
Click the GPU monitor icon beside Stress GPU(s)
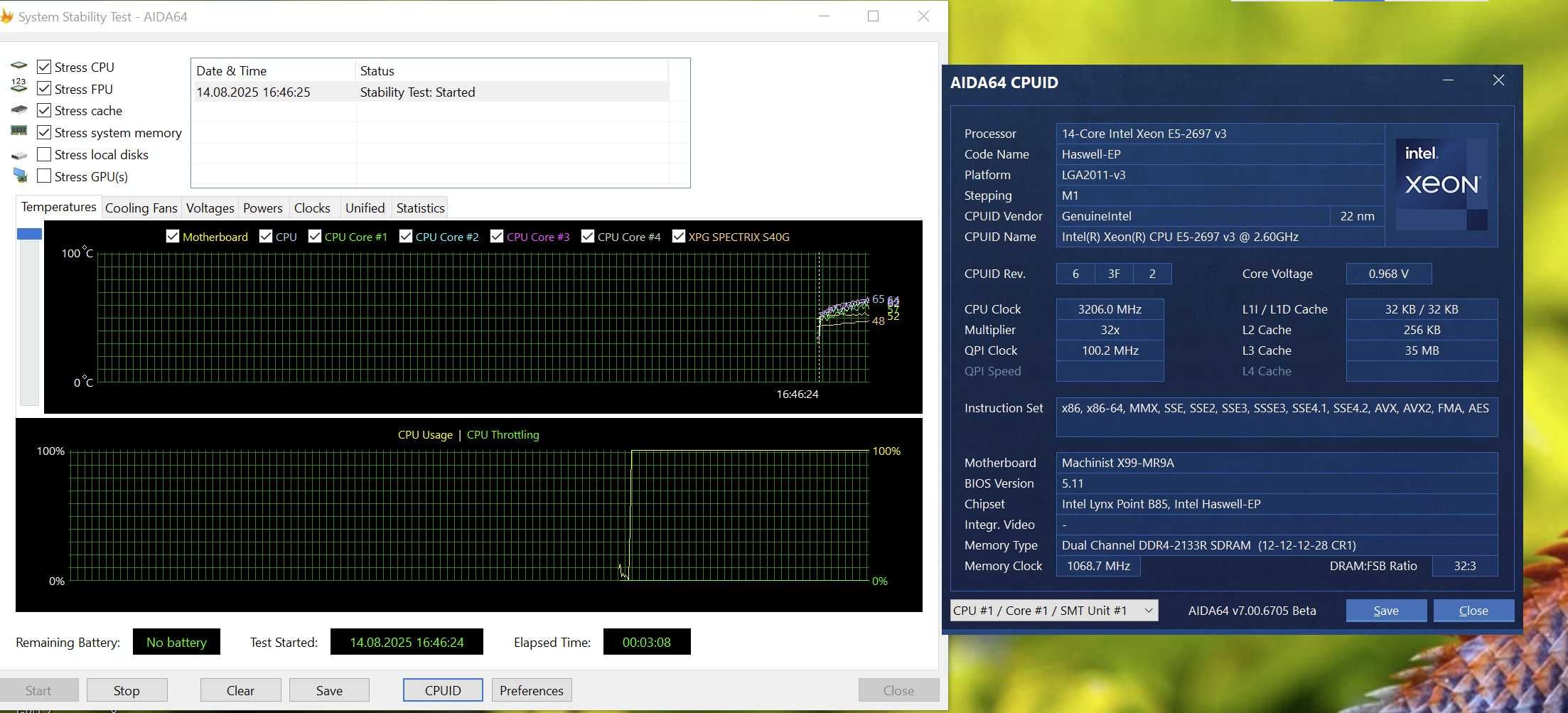20,175
